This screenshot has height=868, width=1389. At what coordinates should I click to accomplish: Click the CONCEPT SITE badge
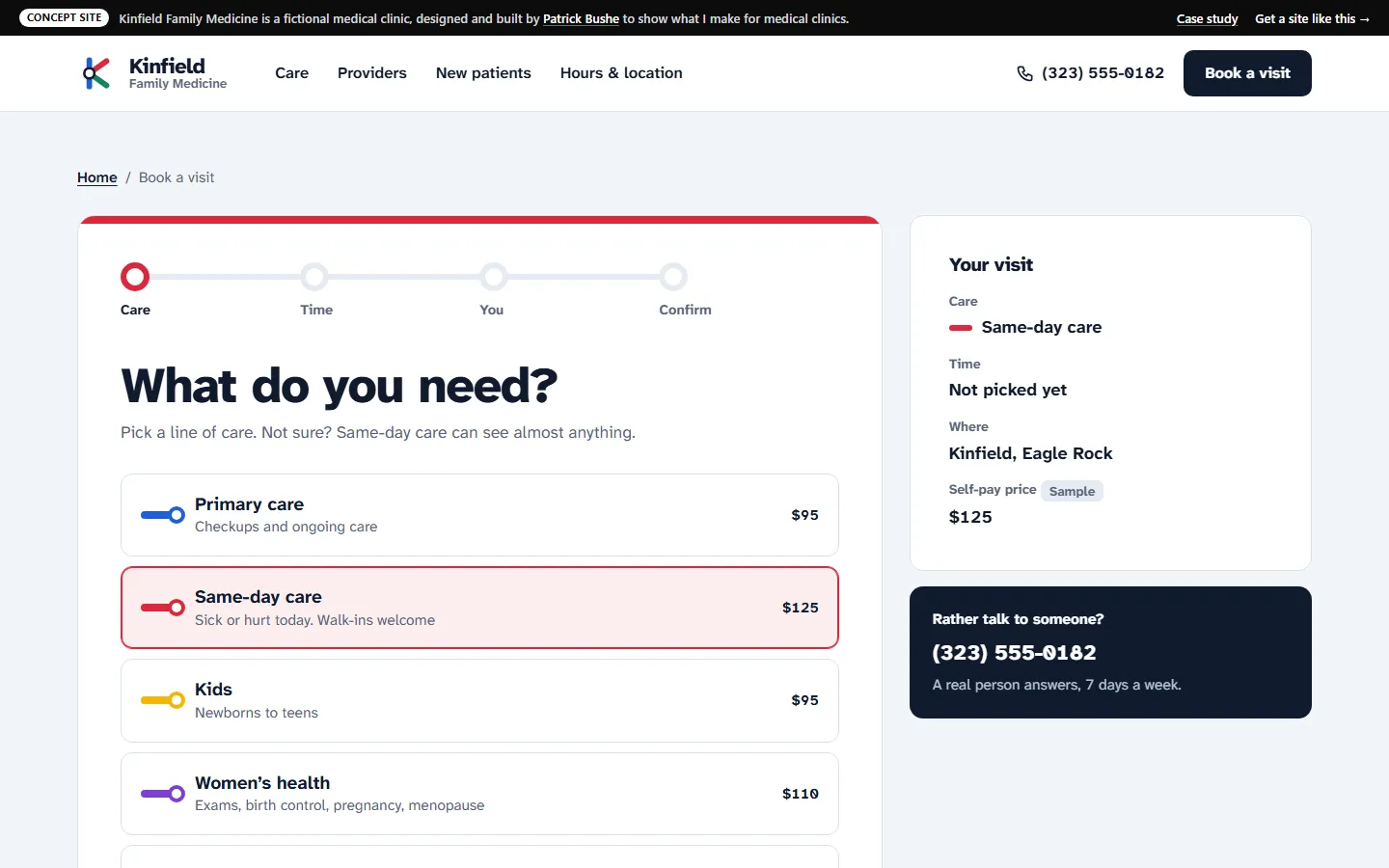pos(65,18)
